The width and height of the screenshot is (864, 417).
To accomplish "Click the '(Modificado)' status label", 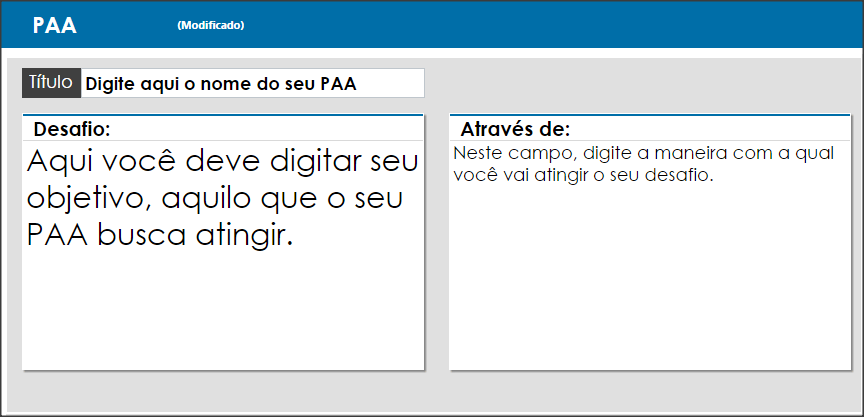I will coord(210,25).
